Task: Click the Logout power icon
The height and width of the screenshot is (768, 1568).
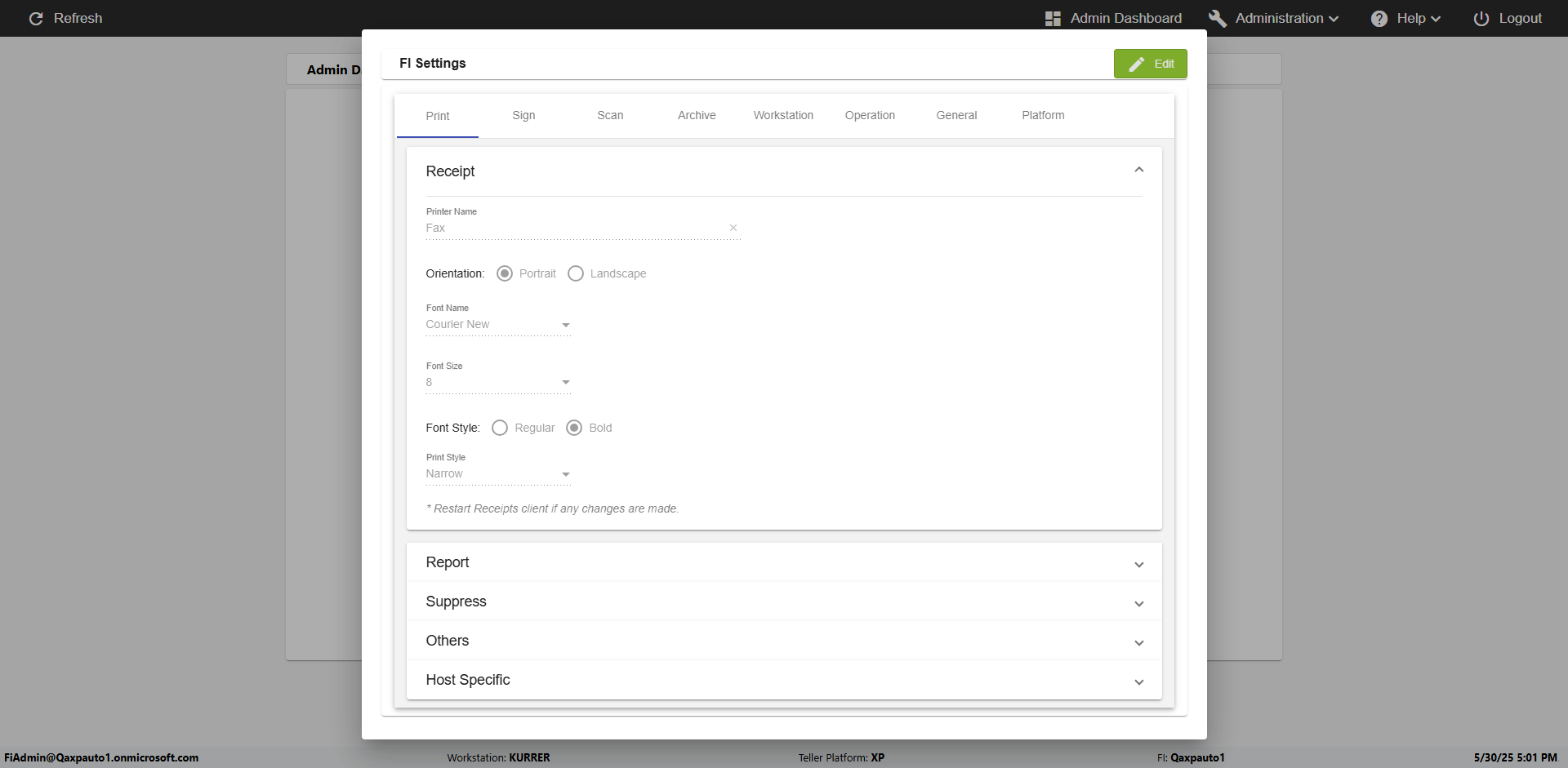Action: [x=1481, y=19]
